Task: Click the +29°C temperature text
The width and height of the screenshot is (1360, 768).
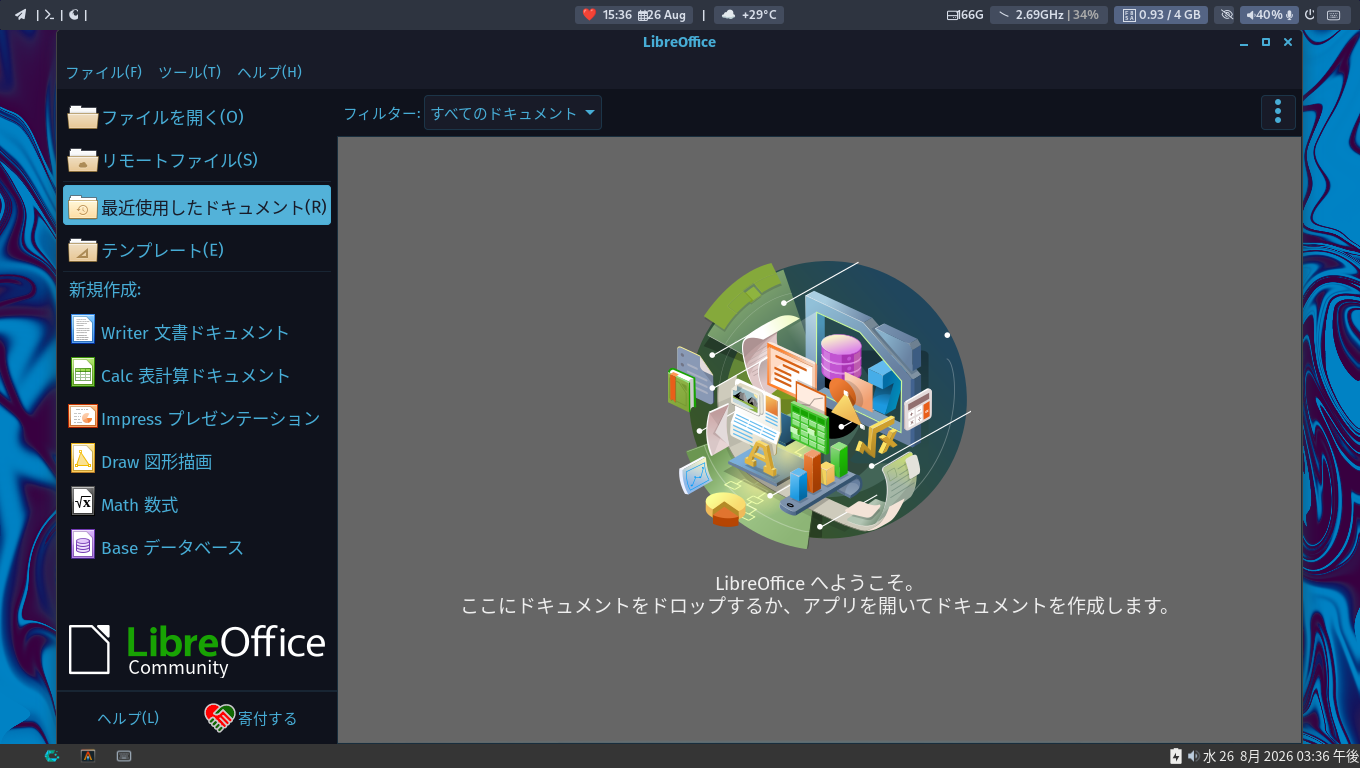Action: tap(760, 15)
